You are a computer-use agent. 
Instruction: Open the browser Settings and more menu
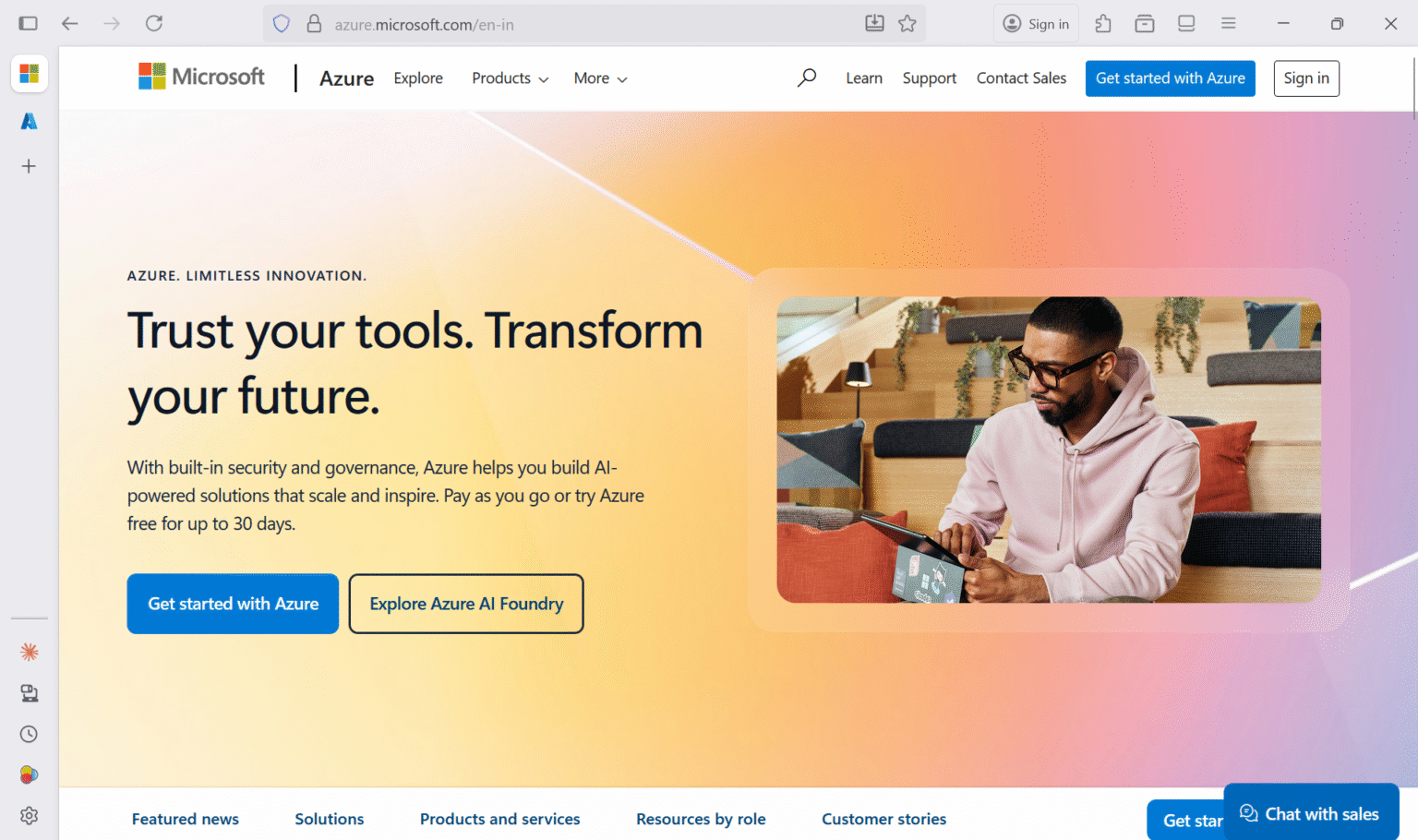click(x=1228, y=24)
